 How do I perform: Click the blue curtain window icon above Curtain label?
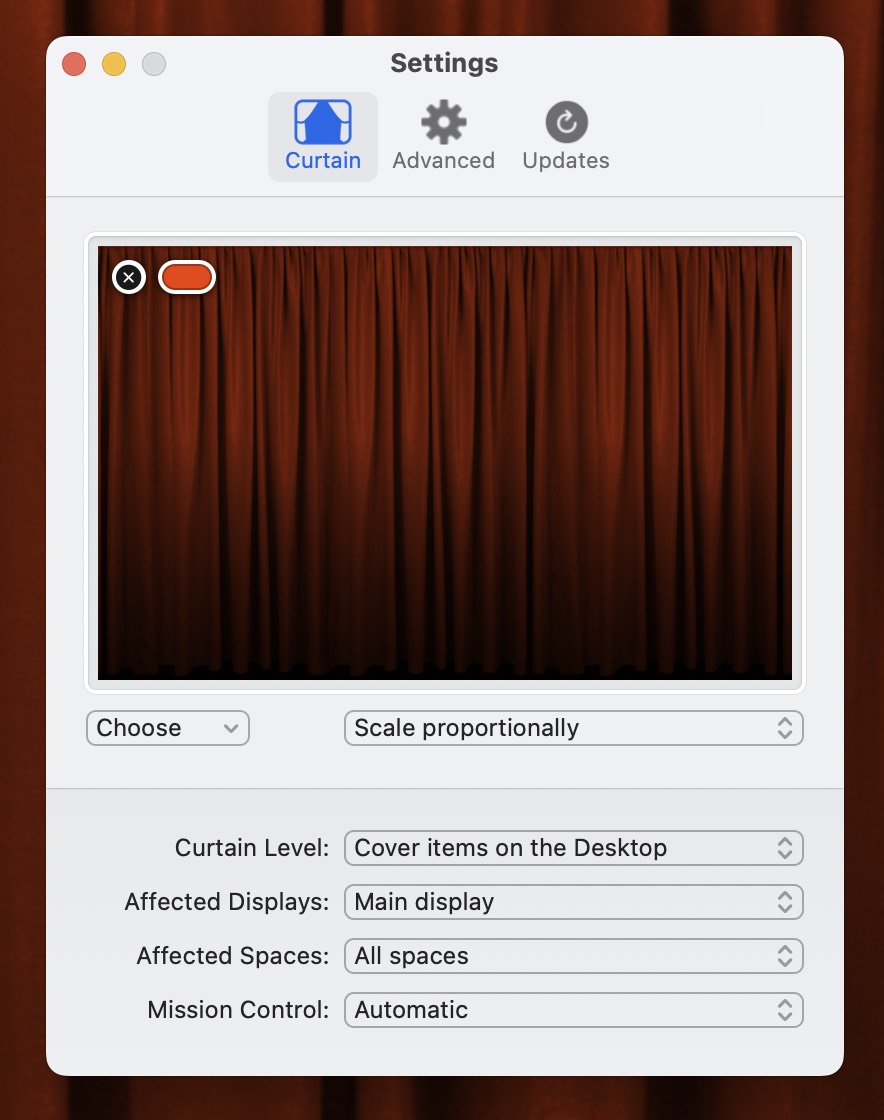[x=322, y=120]
